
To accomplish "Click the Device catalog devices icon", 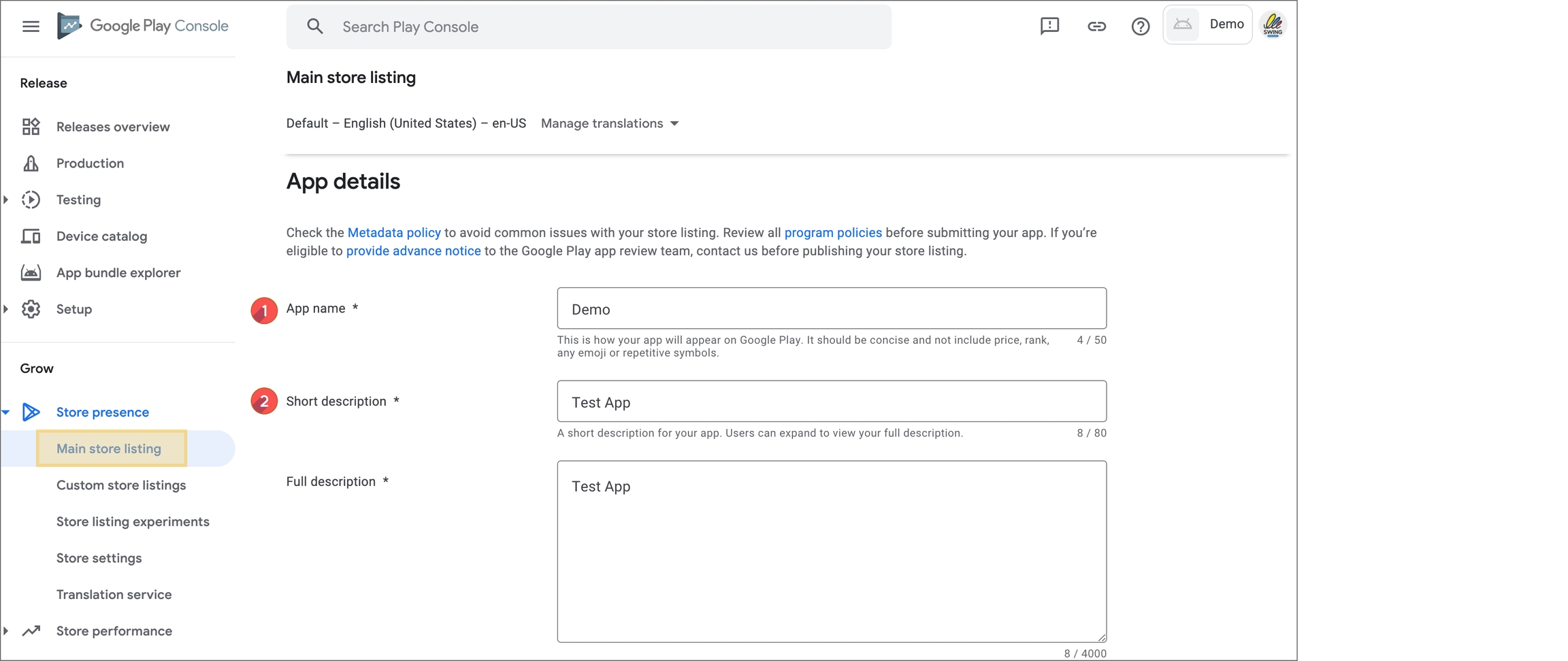I will [x=31, y=236].
